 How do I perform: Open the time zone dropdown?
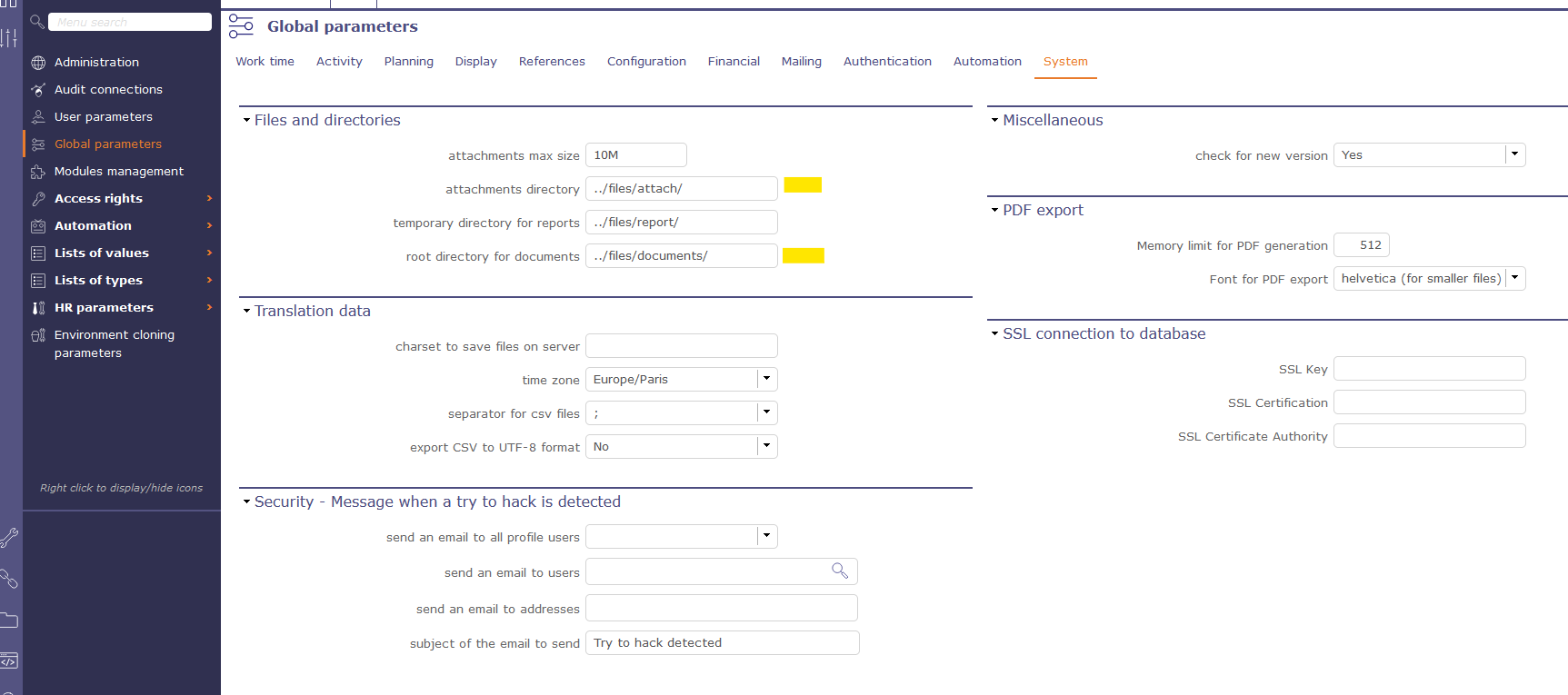point(766,379)
